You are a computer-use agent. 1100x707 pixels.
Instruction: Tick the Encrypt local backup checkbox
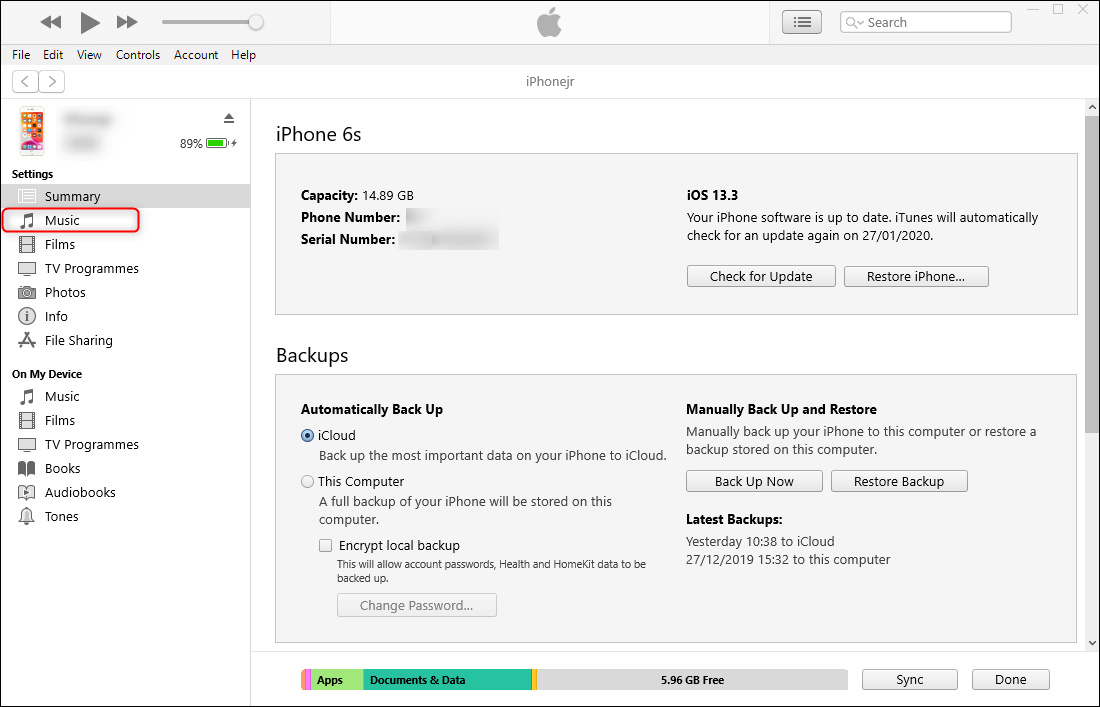326,546
